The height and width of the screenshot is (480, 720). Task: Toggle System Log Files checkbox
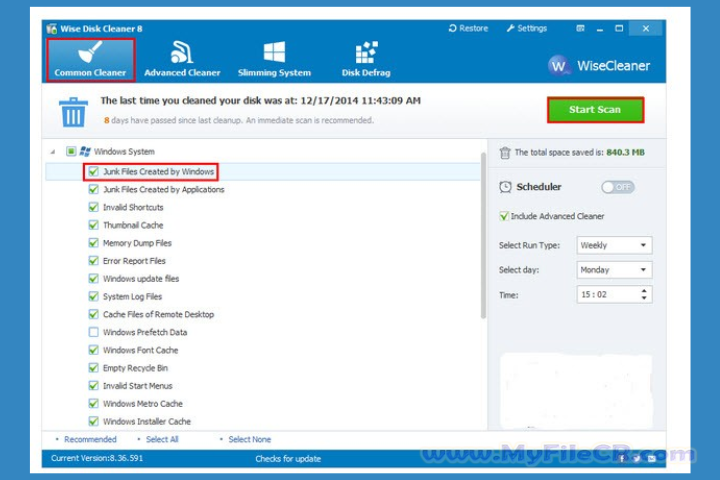[x=94, y=297]
